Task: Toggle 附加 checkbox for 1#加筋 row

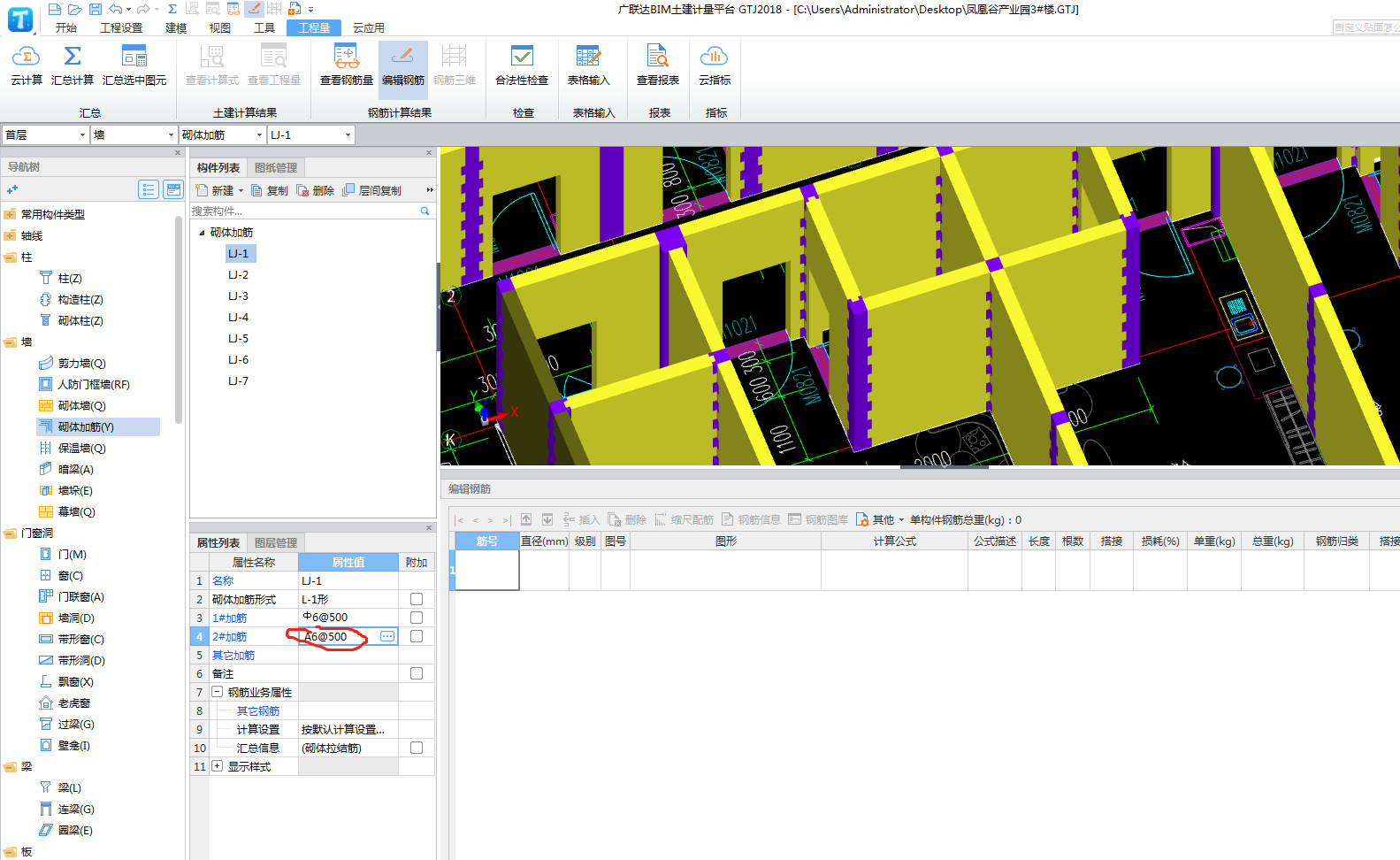Action: [x=417, y=618]
